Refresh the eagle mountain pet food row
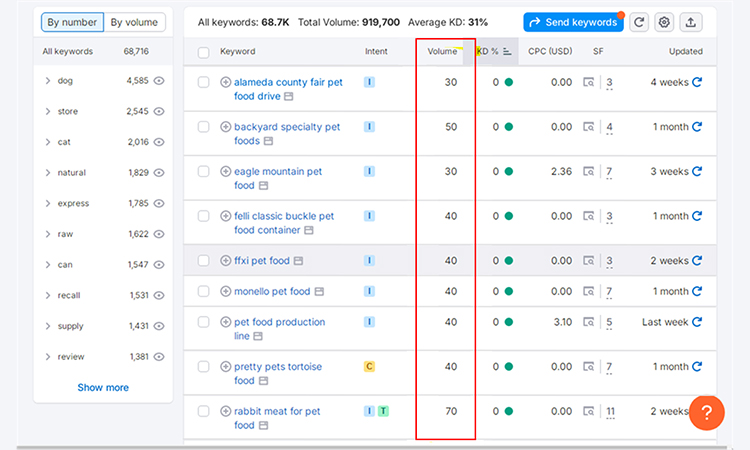 point(697,171)
